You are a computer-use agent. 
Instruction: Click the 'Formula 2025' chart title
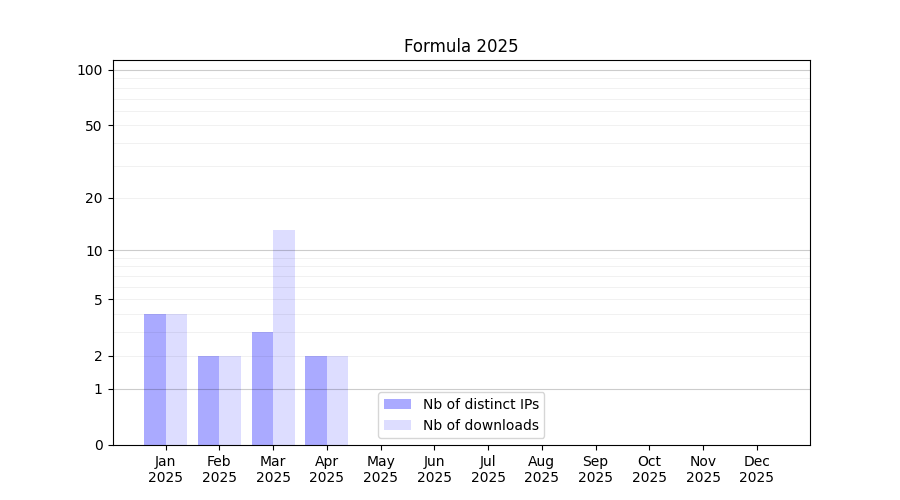click(461, 46)
